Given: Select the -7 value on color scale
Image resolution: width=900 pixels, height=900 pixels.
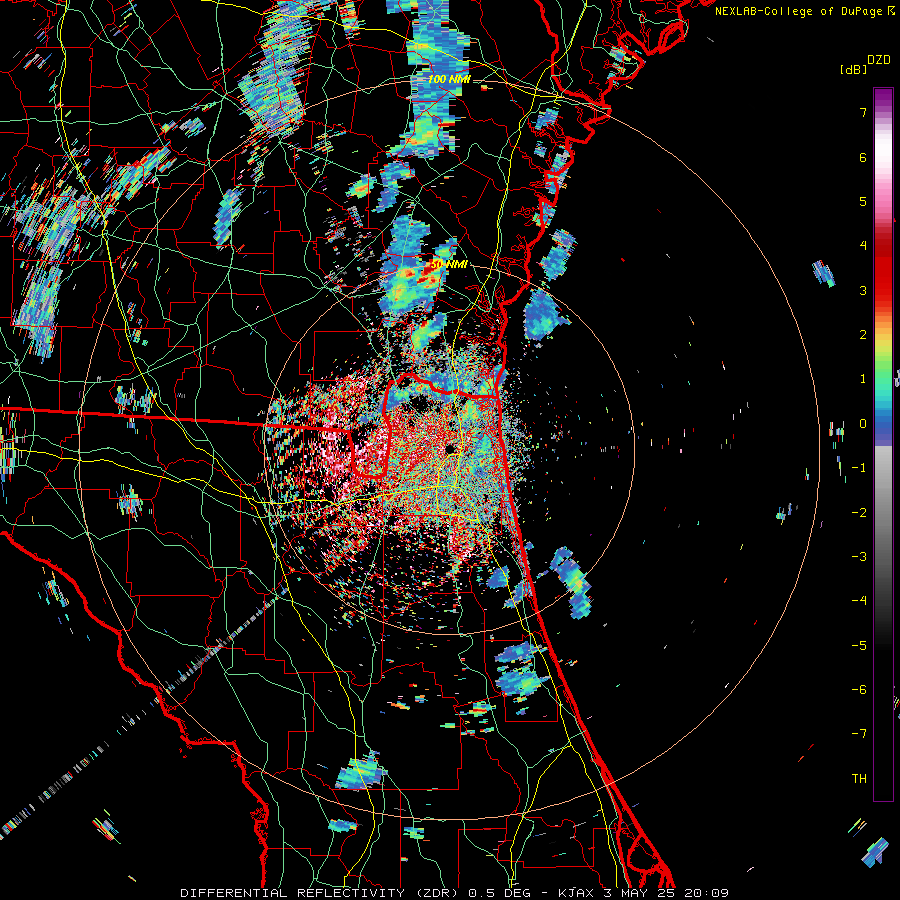Looking at the screenshot, I should click(x=859, y=734).
